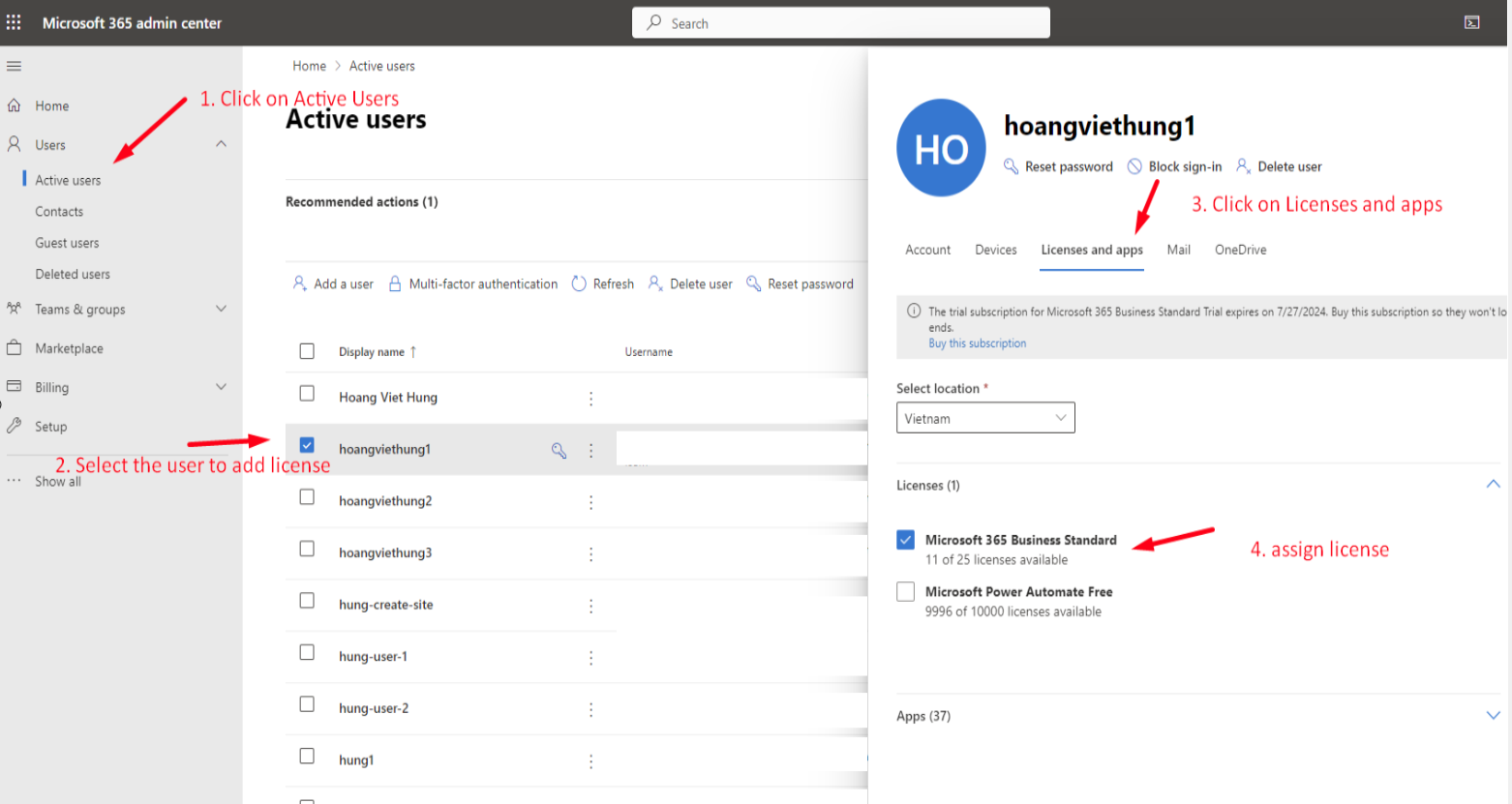Image resolution: width=1512 pixels, height=804 pixels.
Task: Check the hoangviethung2 row checkbox
Action: [x=307, y=497]
